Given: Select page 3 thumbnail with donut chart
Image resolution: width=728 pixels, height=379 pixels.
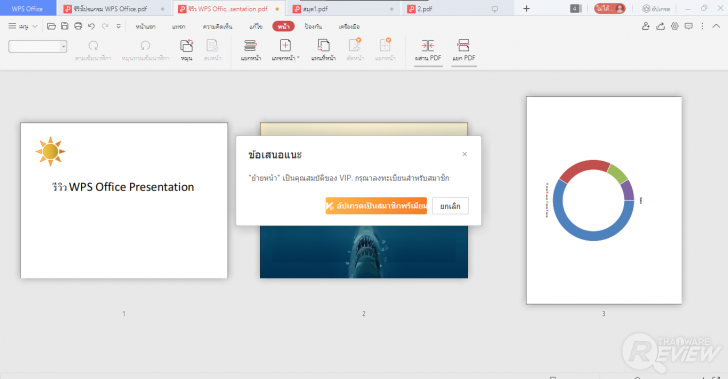Looking at the screenshot, I should click(x=604, y=201).
